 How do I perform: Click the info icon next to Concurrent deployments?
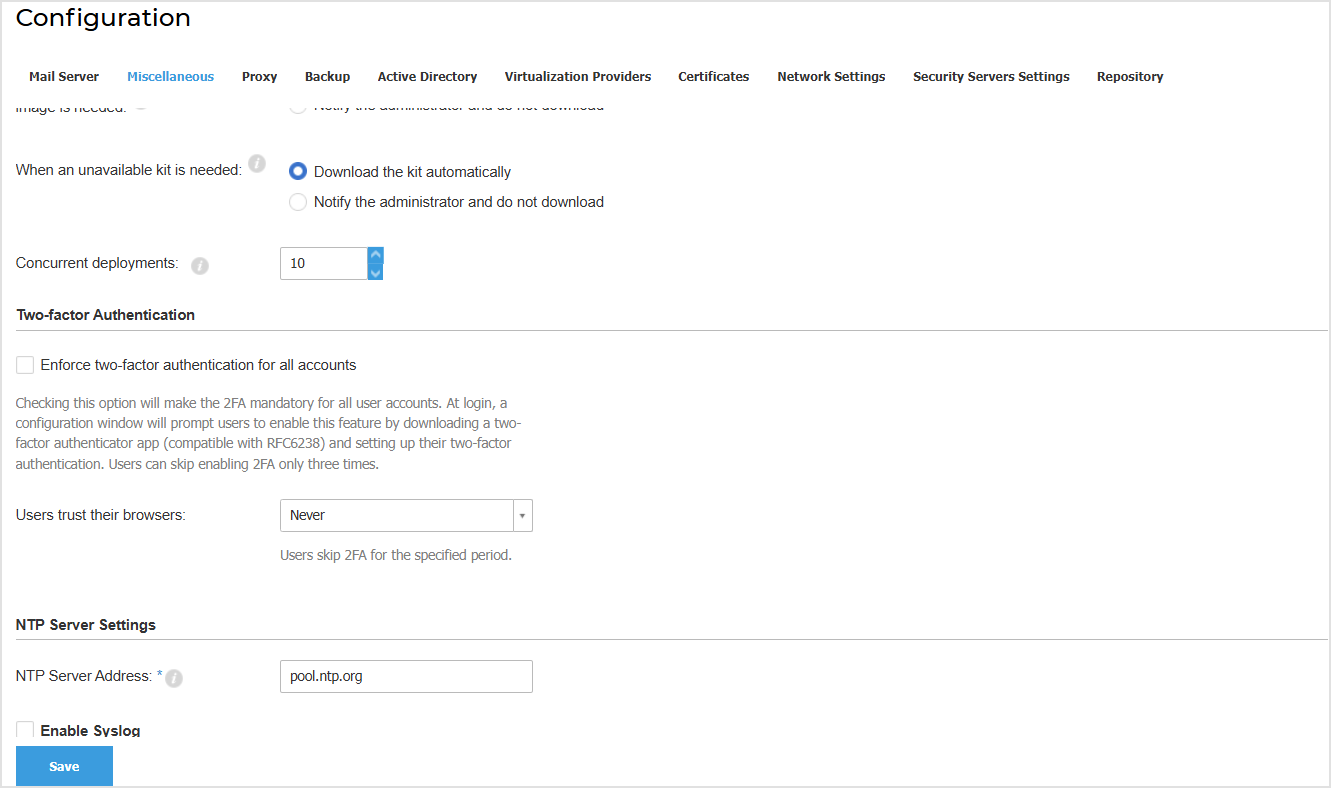tap(200, 266)
